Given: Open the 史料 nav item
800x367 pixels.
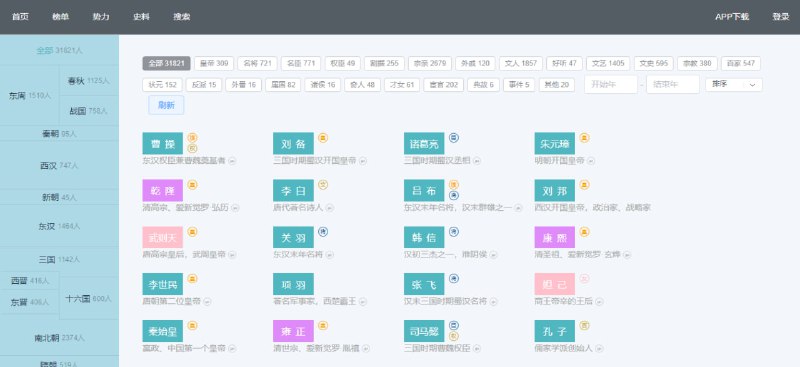Looking at the screenshot, I should [141, 17].
